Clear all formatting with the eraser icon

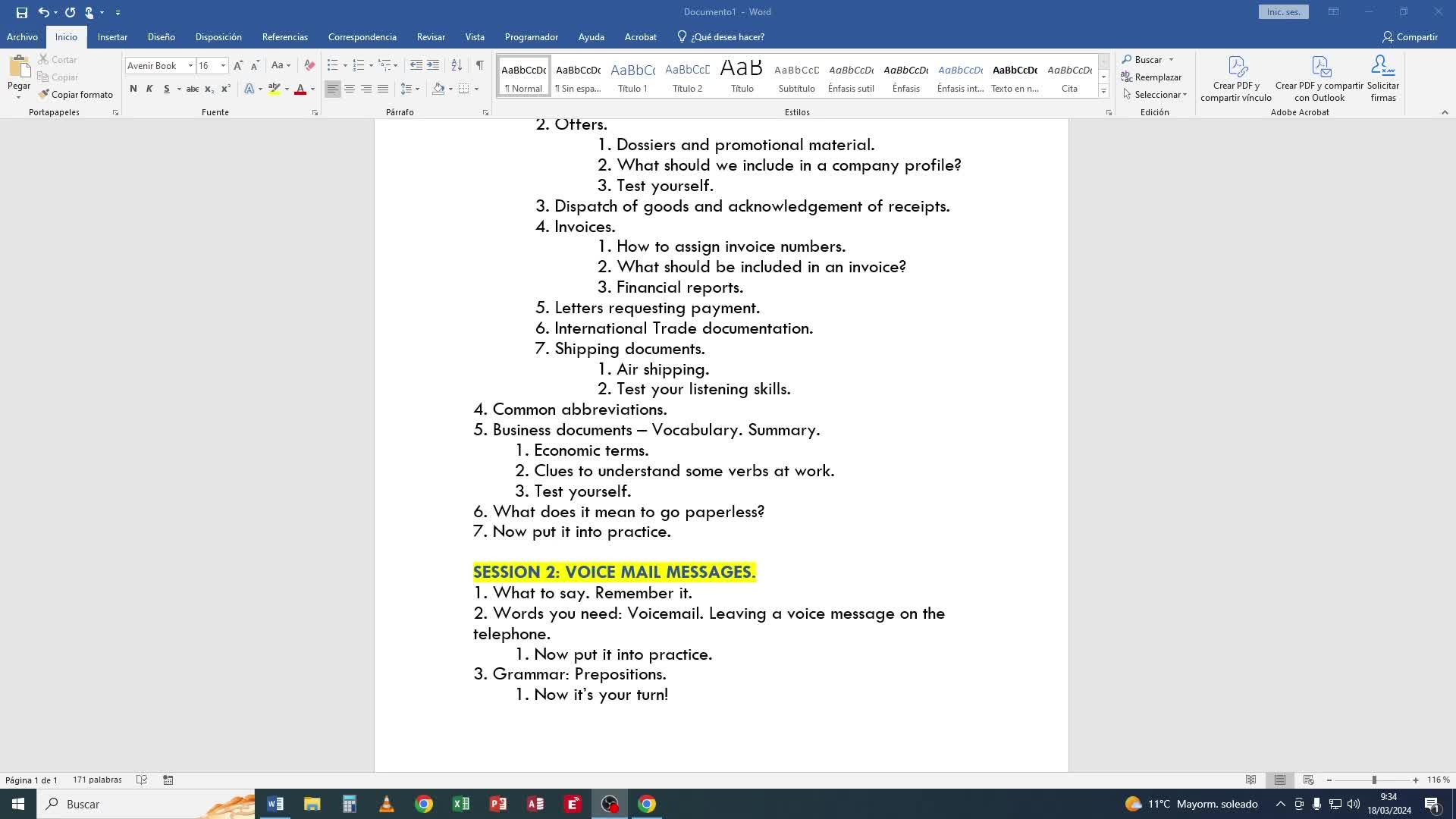[x=309, y=66]
